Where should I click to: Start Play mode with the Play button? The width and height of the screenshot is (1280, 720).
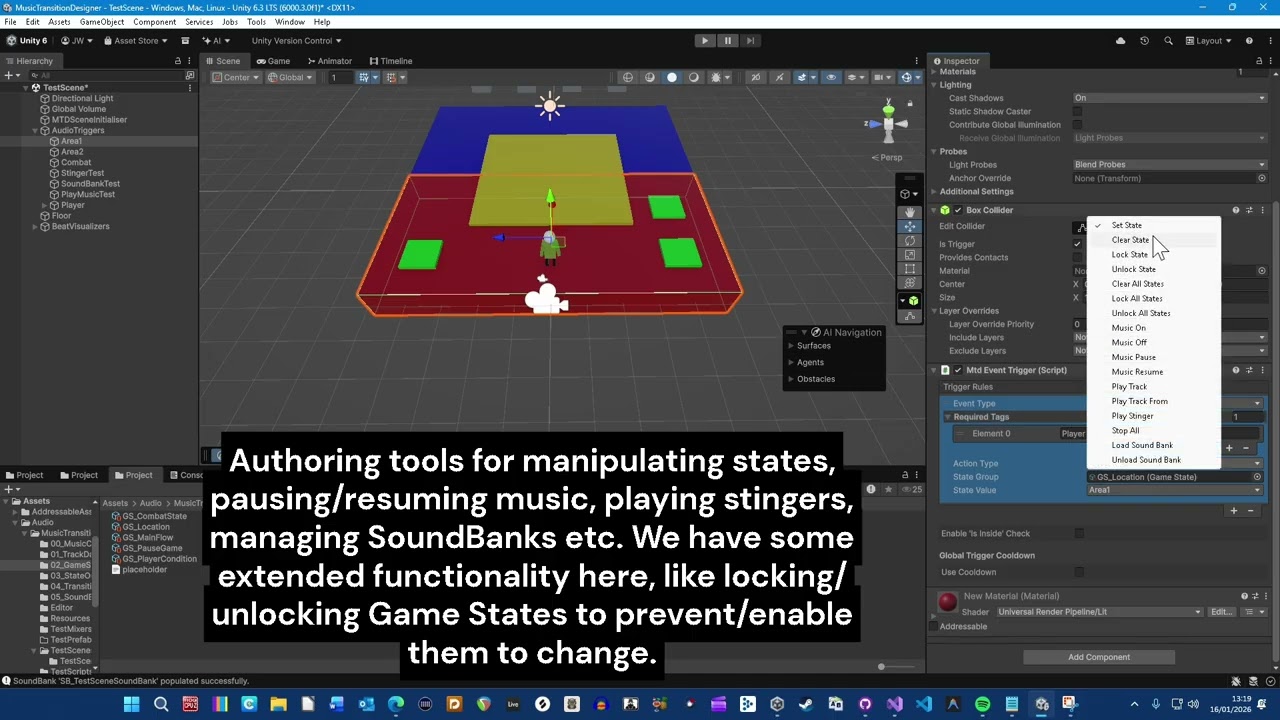click(705, 41)
